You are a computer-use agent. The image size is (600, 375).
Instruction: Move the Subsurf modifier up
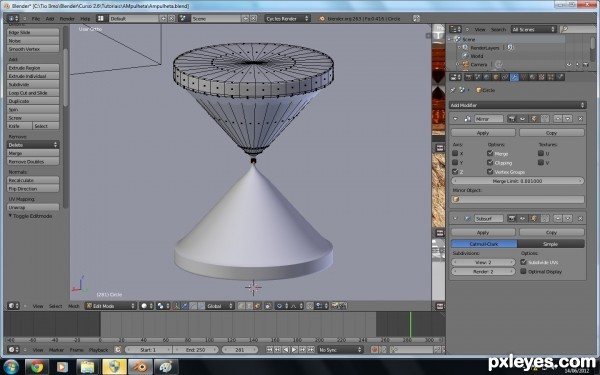(558, 218)
